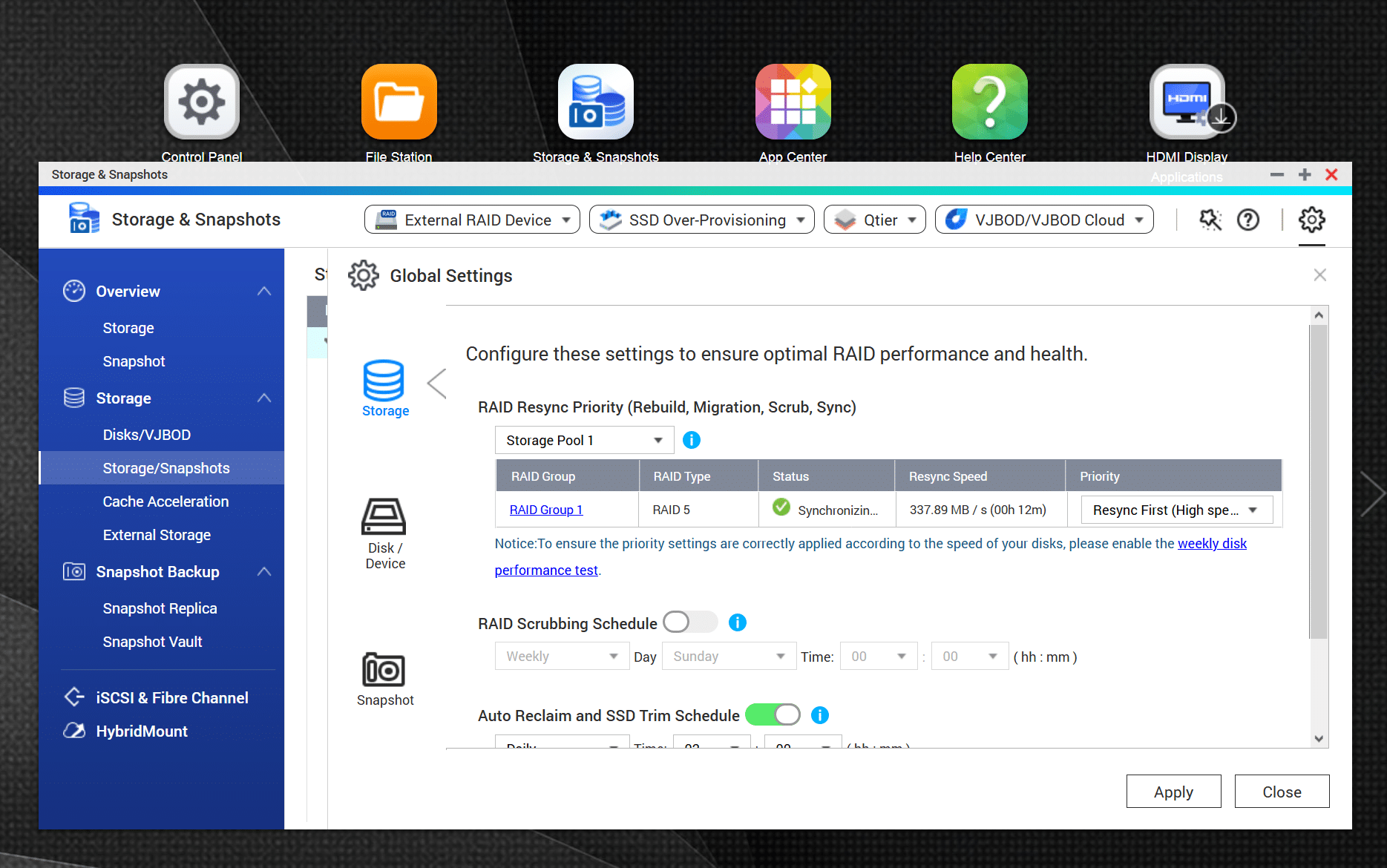Open scrubbing minute 00 dropdown

(970, 657)
